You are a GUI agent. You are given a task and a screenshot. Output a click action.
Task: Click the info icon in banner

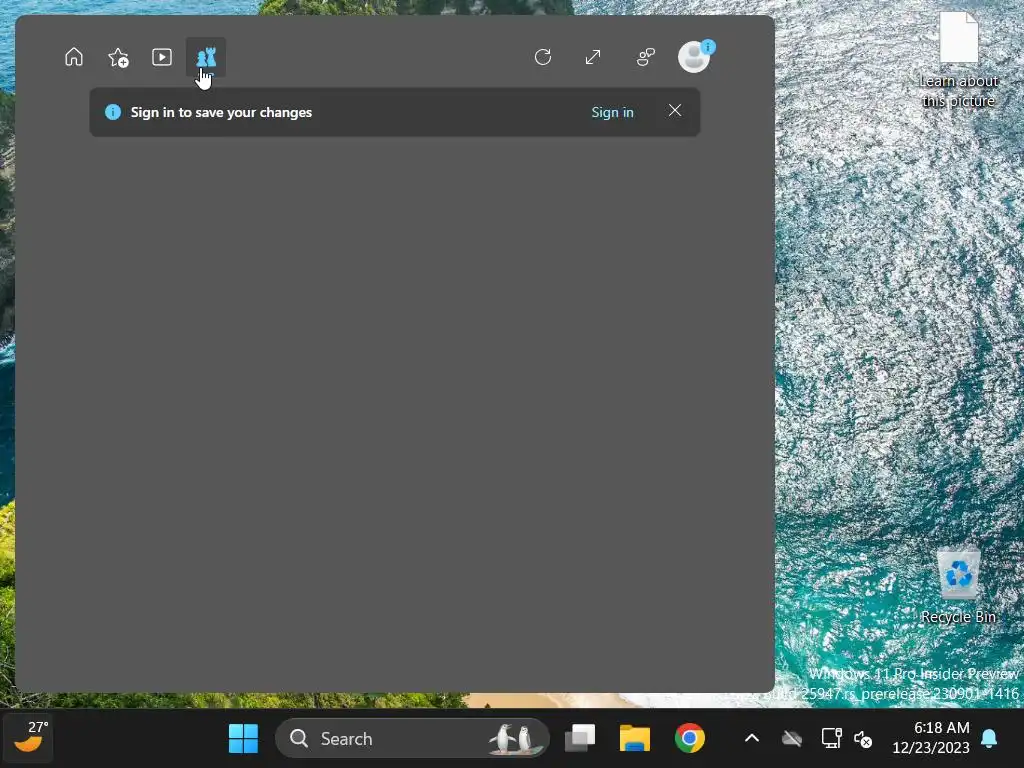click(x=113, y=112)
